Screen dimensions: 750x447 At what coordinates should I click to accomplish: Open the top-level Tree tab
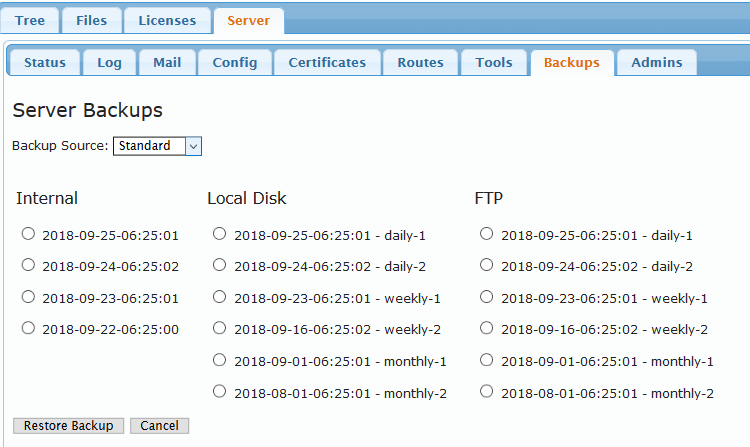[x=30, y=21]
